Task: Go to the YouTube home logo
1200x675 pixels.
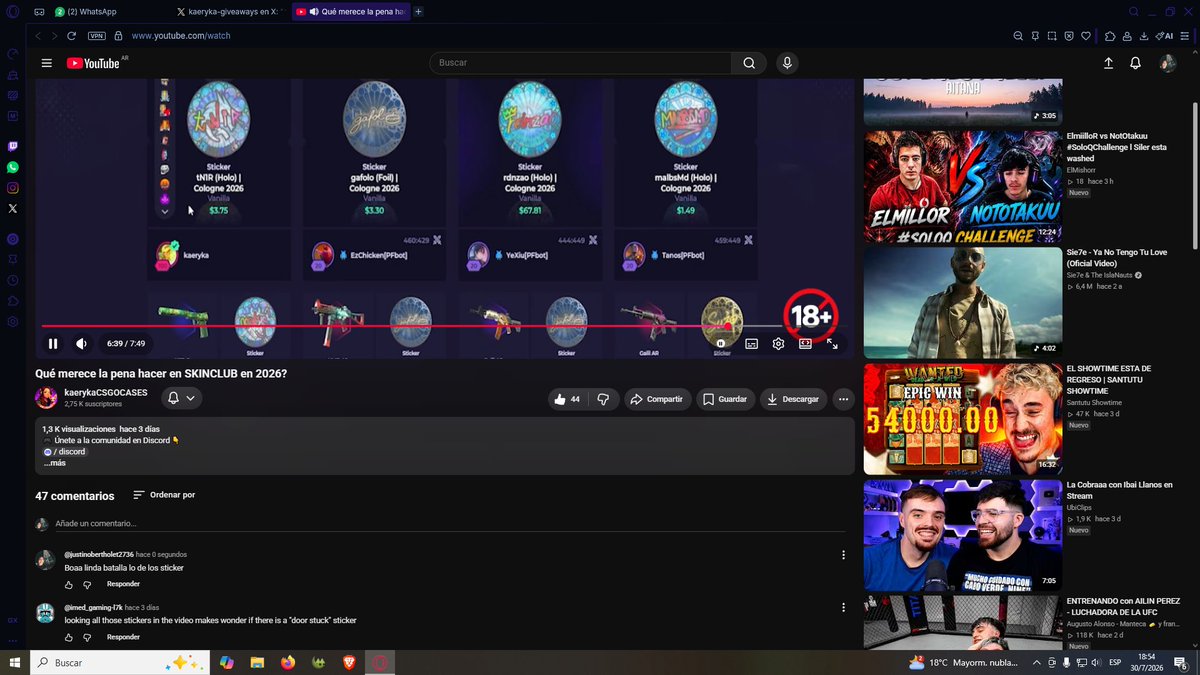Action: point(93,63)
